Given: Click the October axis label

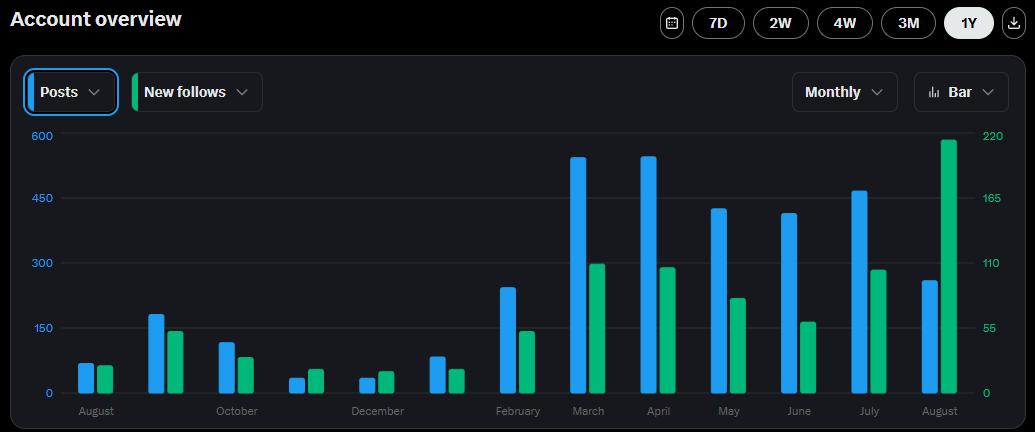Looking at the screenshot, I should pos(237,411).
